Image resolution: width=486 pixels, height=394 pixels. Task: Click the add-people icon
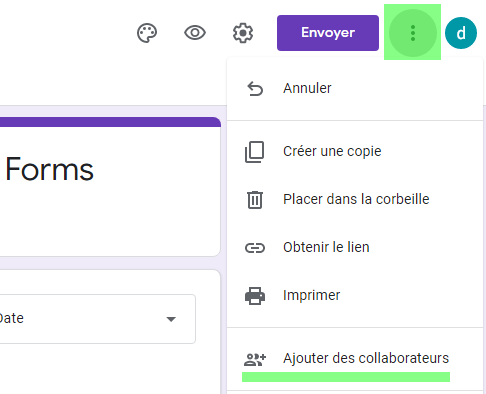[x=255, y=359]
